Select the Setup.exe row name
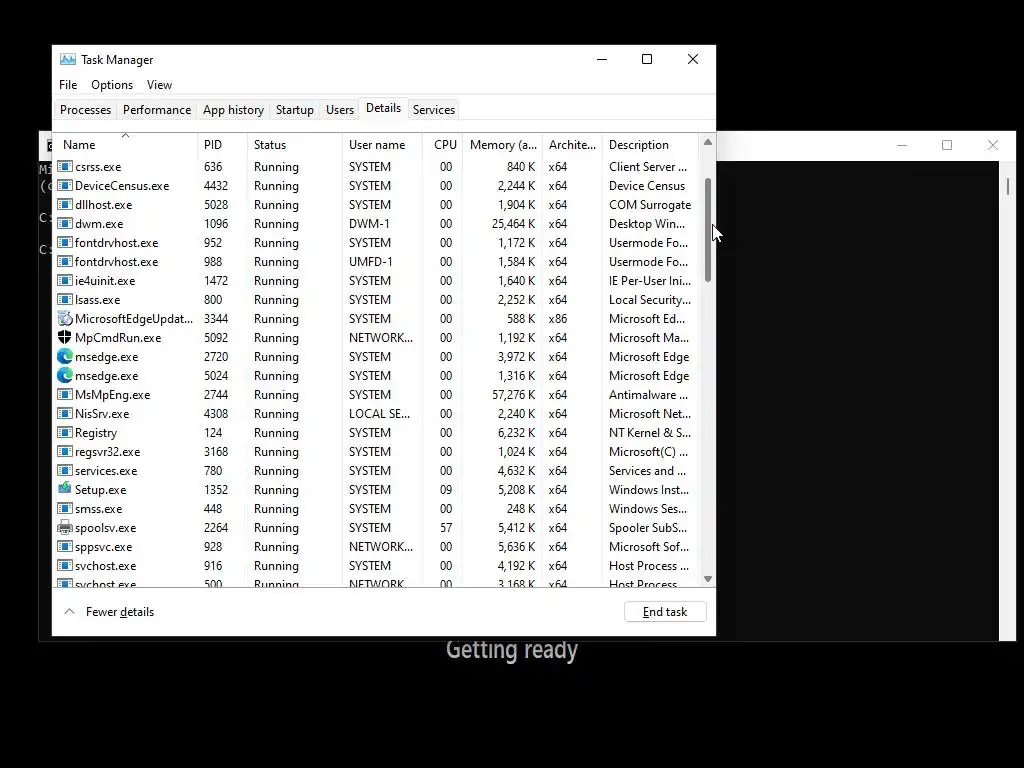This screenshot has height=768, width=1024. [x=101, y=490]
